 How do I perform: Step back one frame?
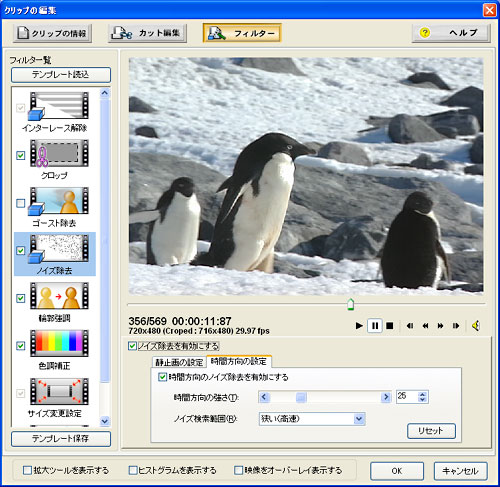pyautogui.click(x=410, y=326)
